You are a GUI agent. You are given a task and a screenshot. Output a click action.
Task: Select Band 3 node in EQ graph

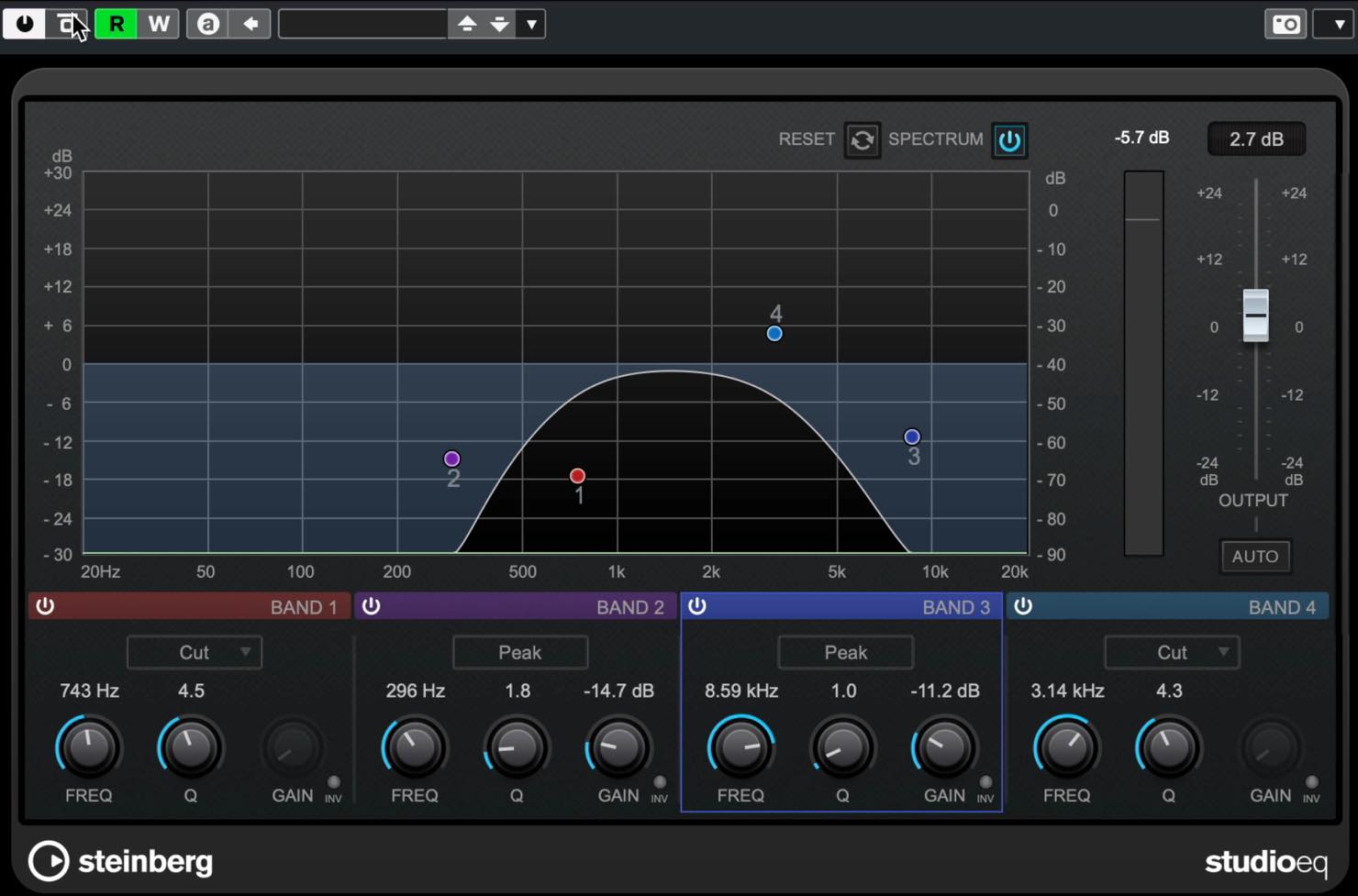911,437
